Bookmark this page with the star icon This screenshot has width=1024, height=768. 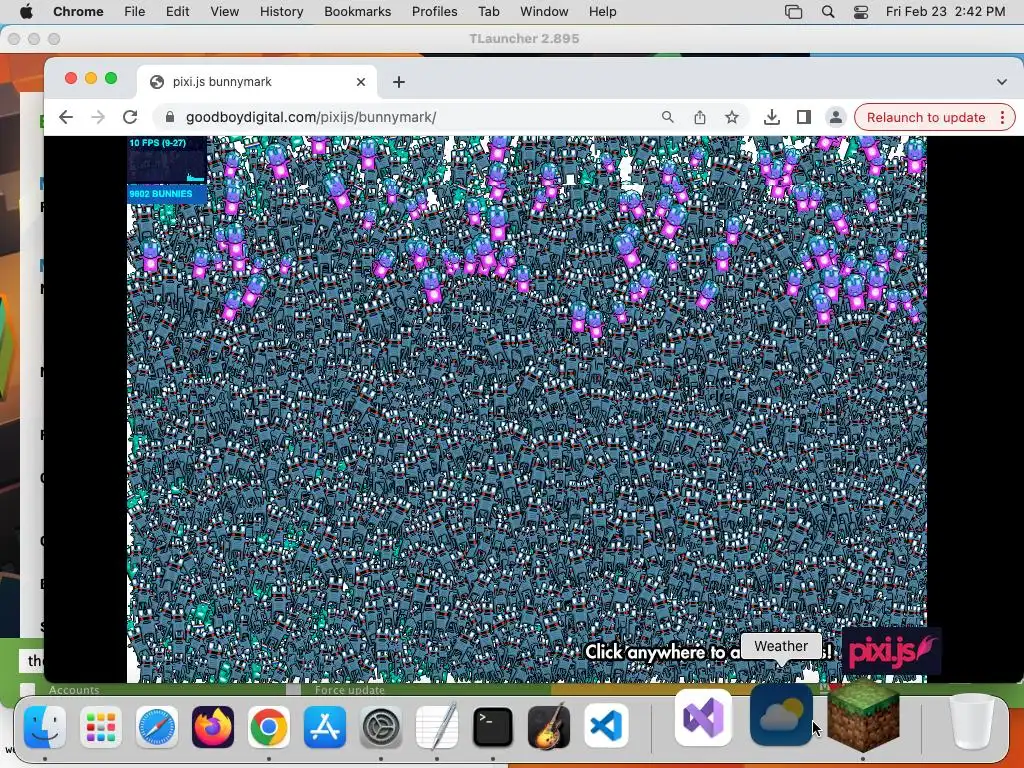731,117
